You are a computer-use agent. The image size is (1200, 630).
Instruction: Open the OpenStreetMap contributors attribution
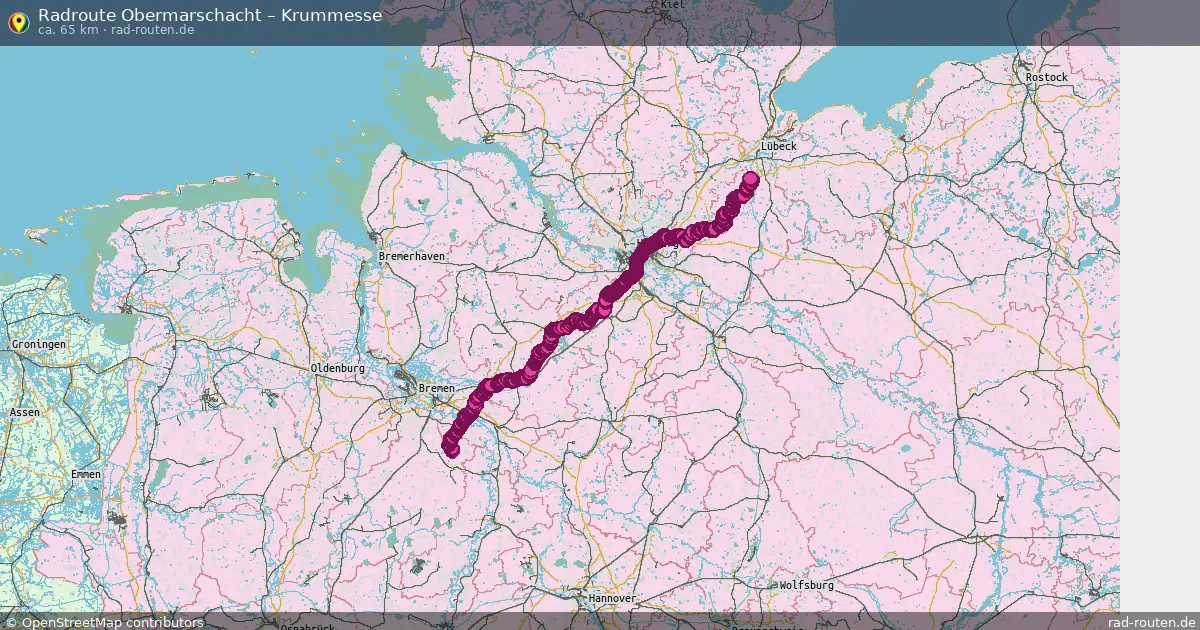104,622
